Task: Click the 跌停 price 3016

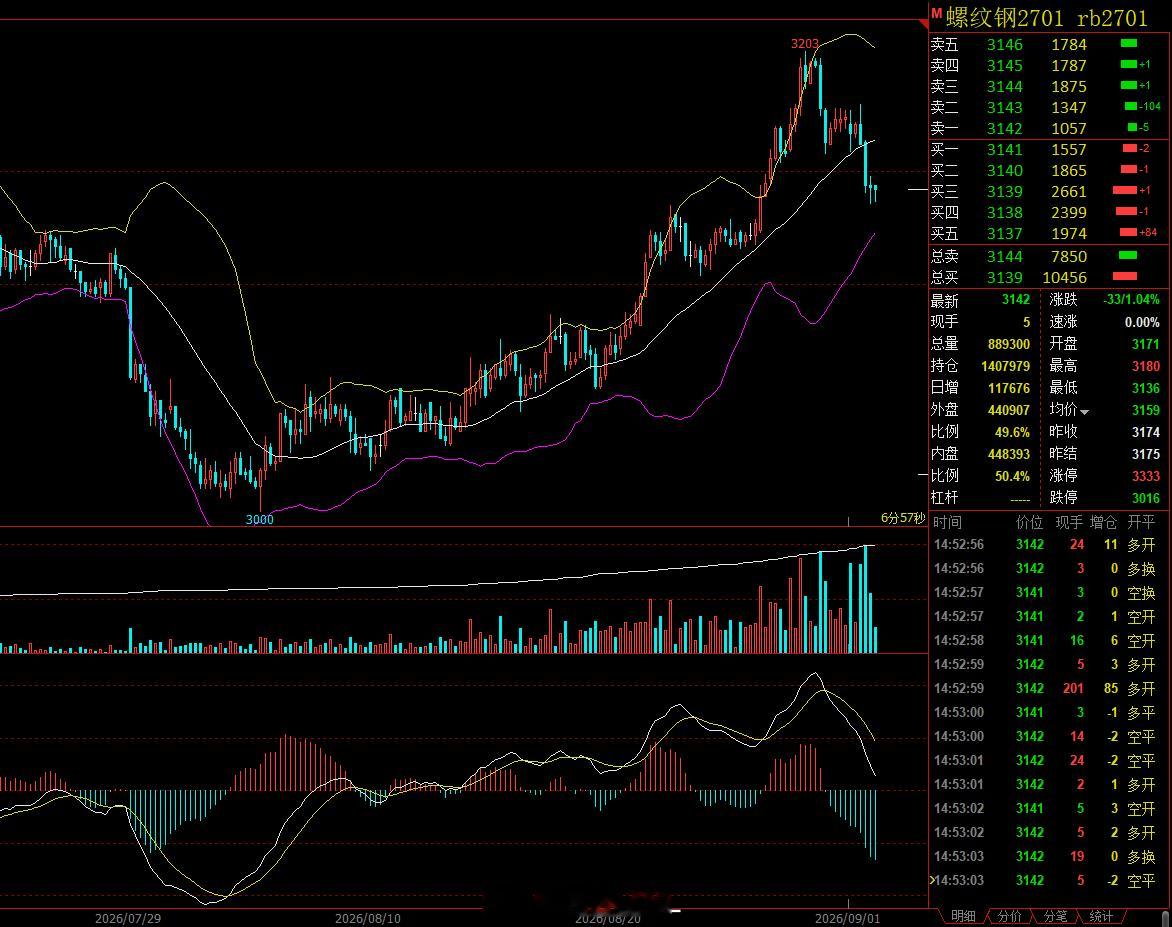Action: (x=1146, y=499)
